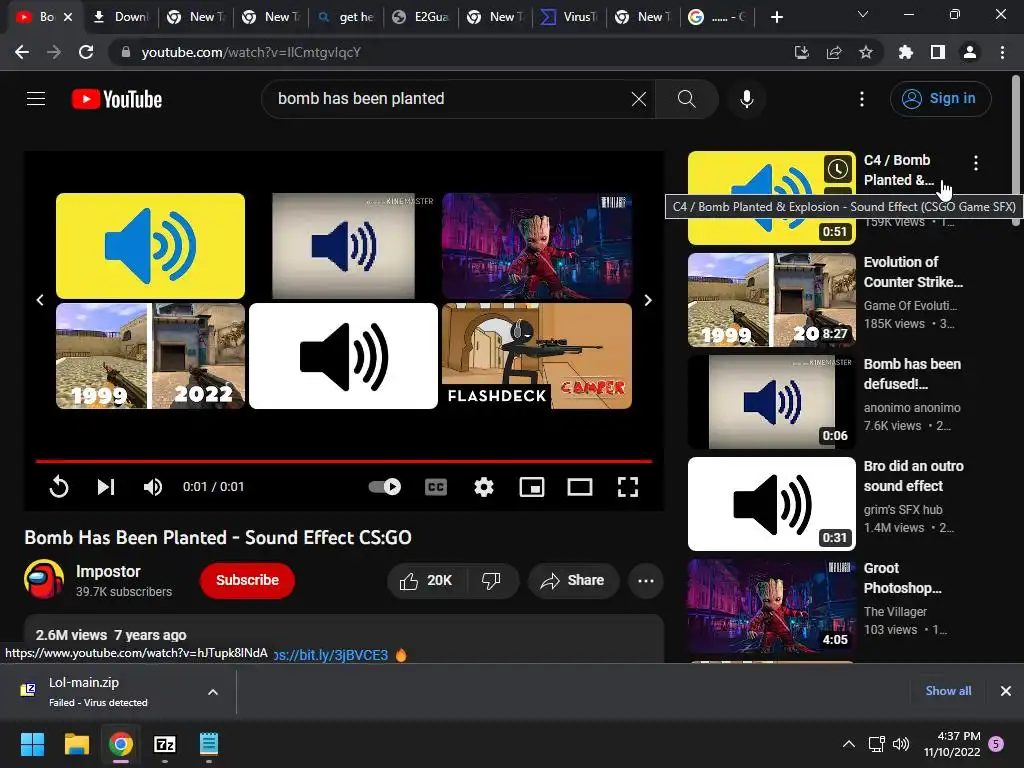
Task: Open the yellow speaker end-screen video
Action: pos(150,246)
